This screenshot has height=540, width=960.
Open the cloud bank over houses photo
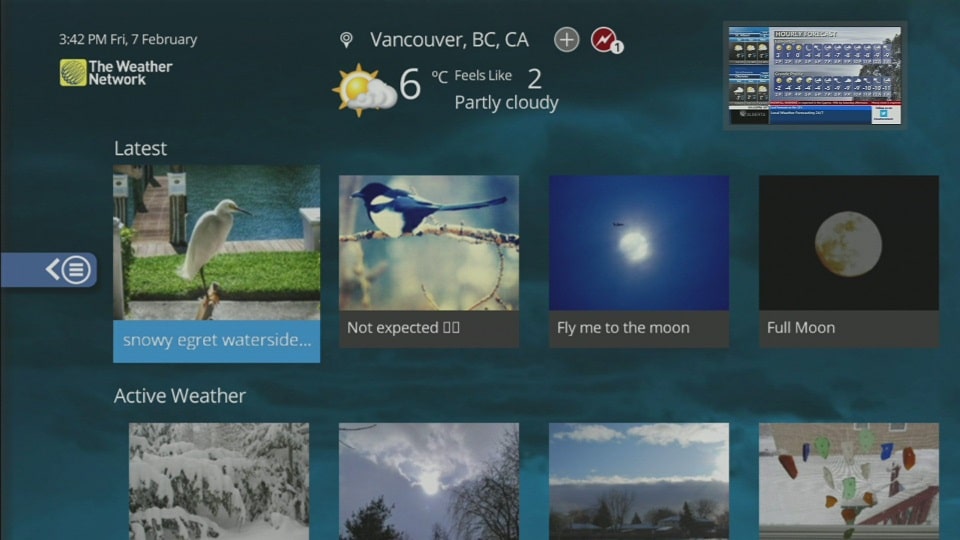639,481
